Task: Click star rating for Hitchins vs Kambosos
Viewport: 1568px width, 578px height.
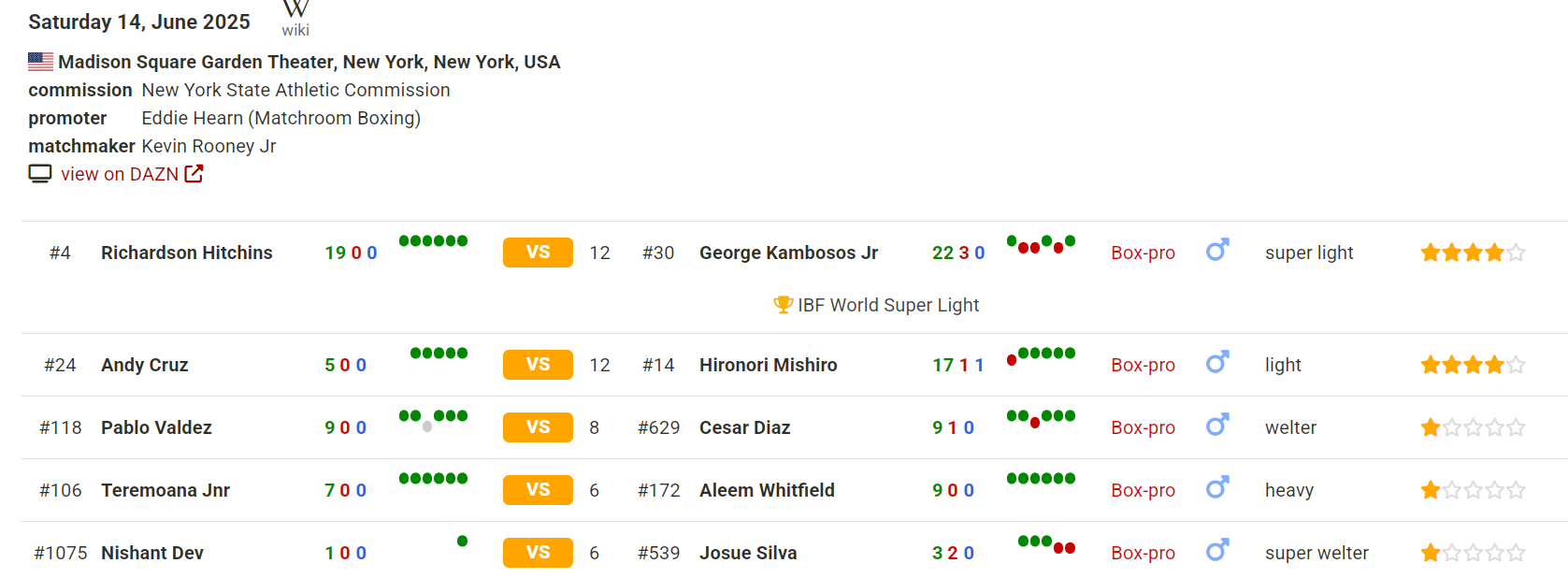Action: click(x=1473, y=253)
